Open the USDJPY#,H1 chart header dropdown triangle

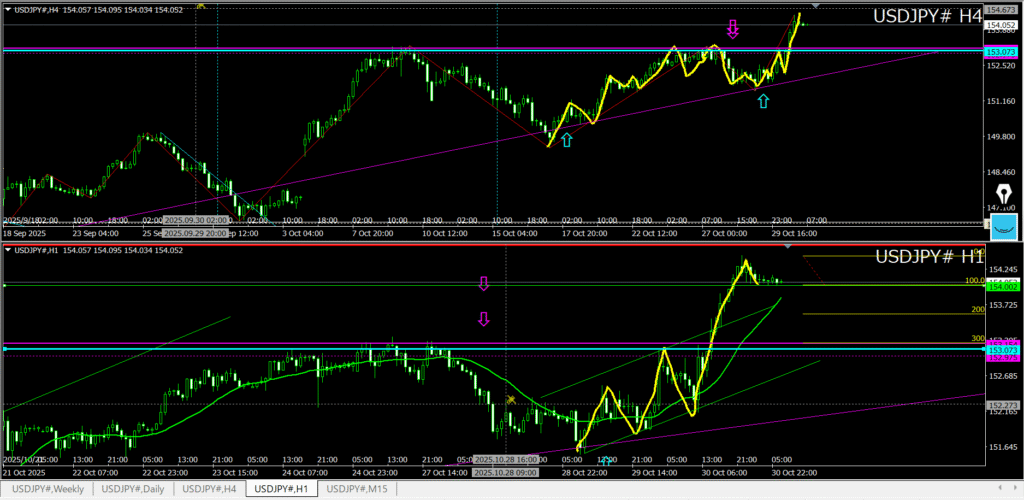pyautogui.click(x=8, y=250)
